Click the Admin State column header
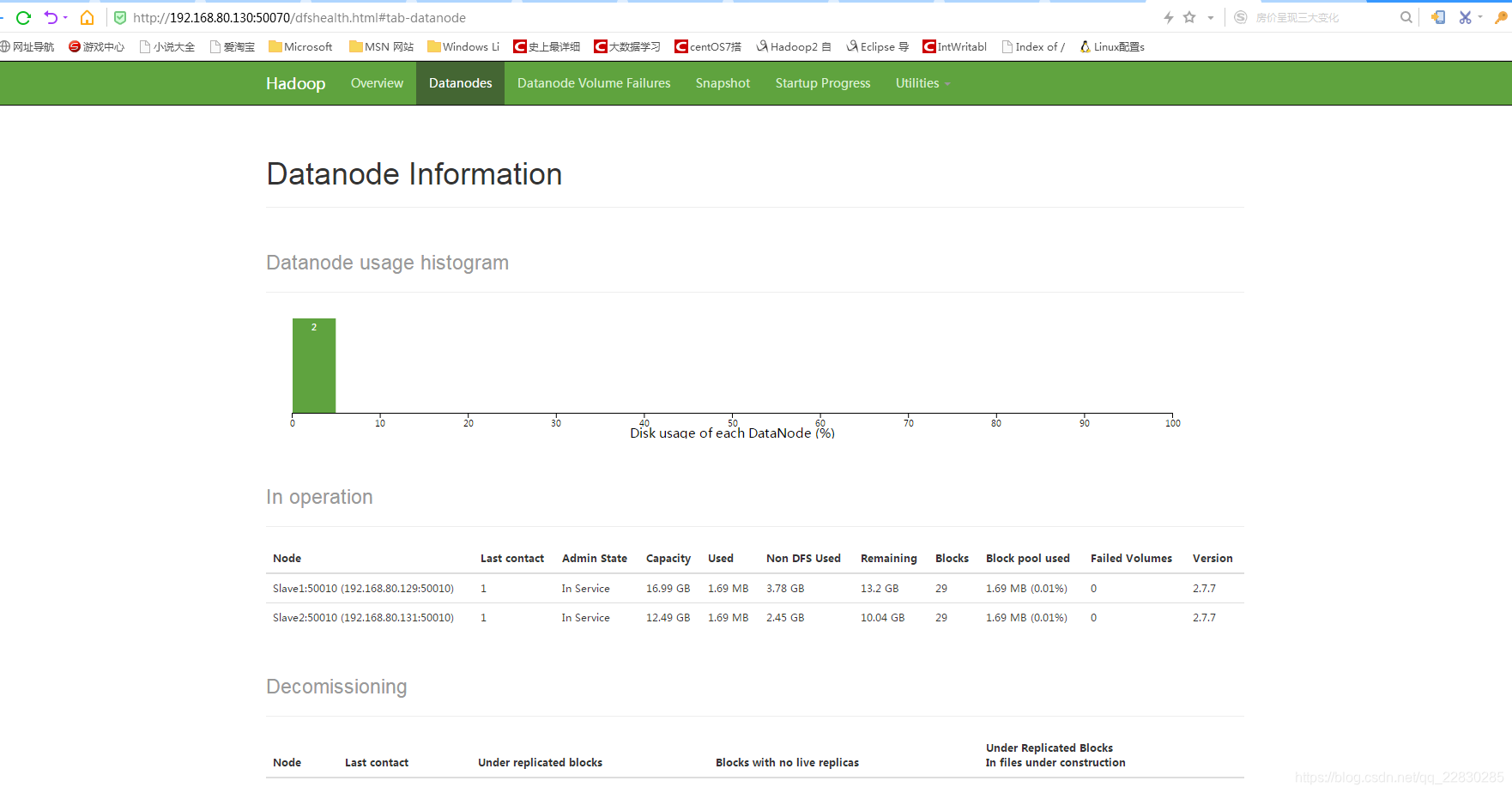 click(595, 558)
